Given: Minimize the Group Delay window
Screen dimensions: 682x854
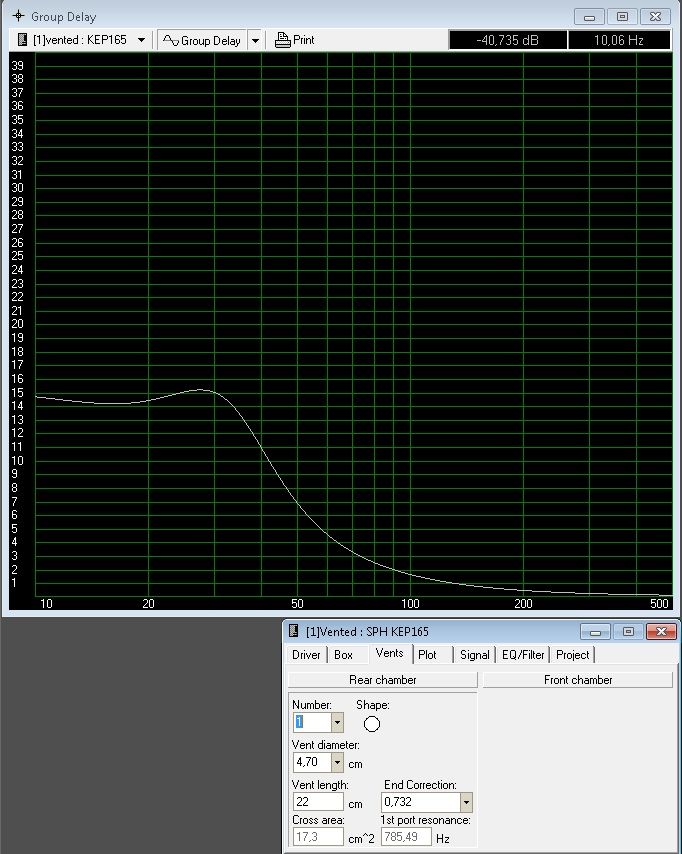Looking at the screenshot, I should [x=589, y=17].
